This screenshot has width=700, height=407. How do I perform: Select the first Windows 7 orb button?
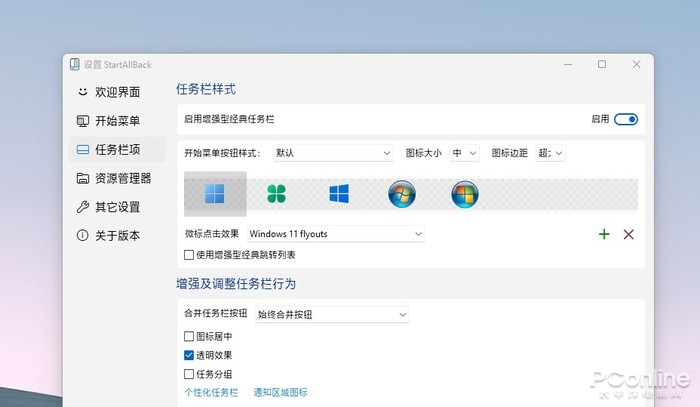pos(402,194)
